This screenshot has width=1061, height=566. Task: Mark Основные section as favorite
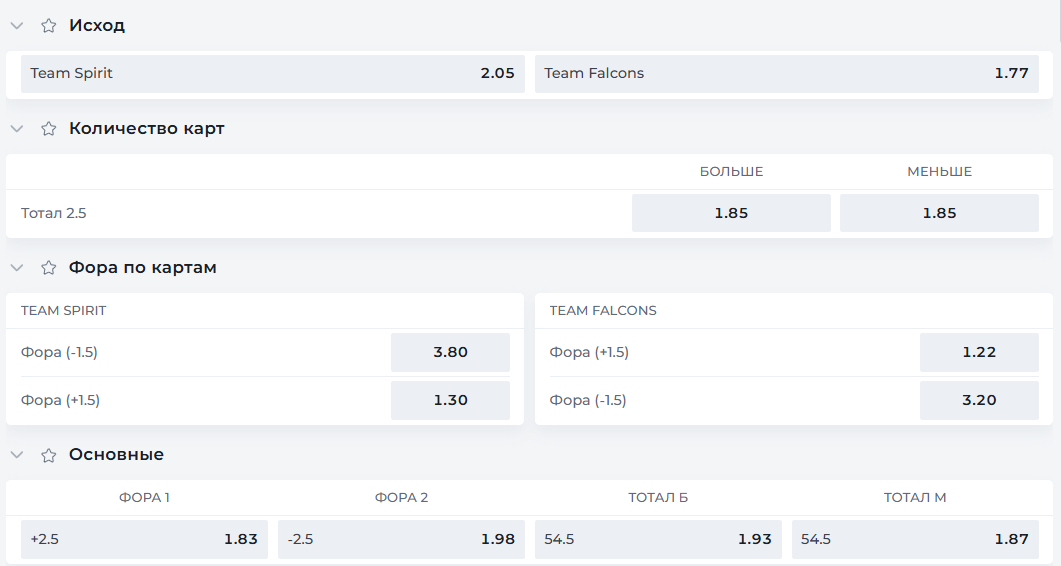[x=48, y=455]
